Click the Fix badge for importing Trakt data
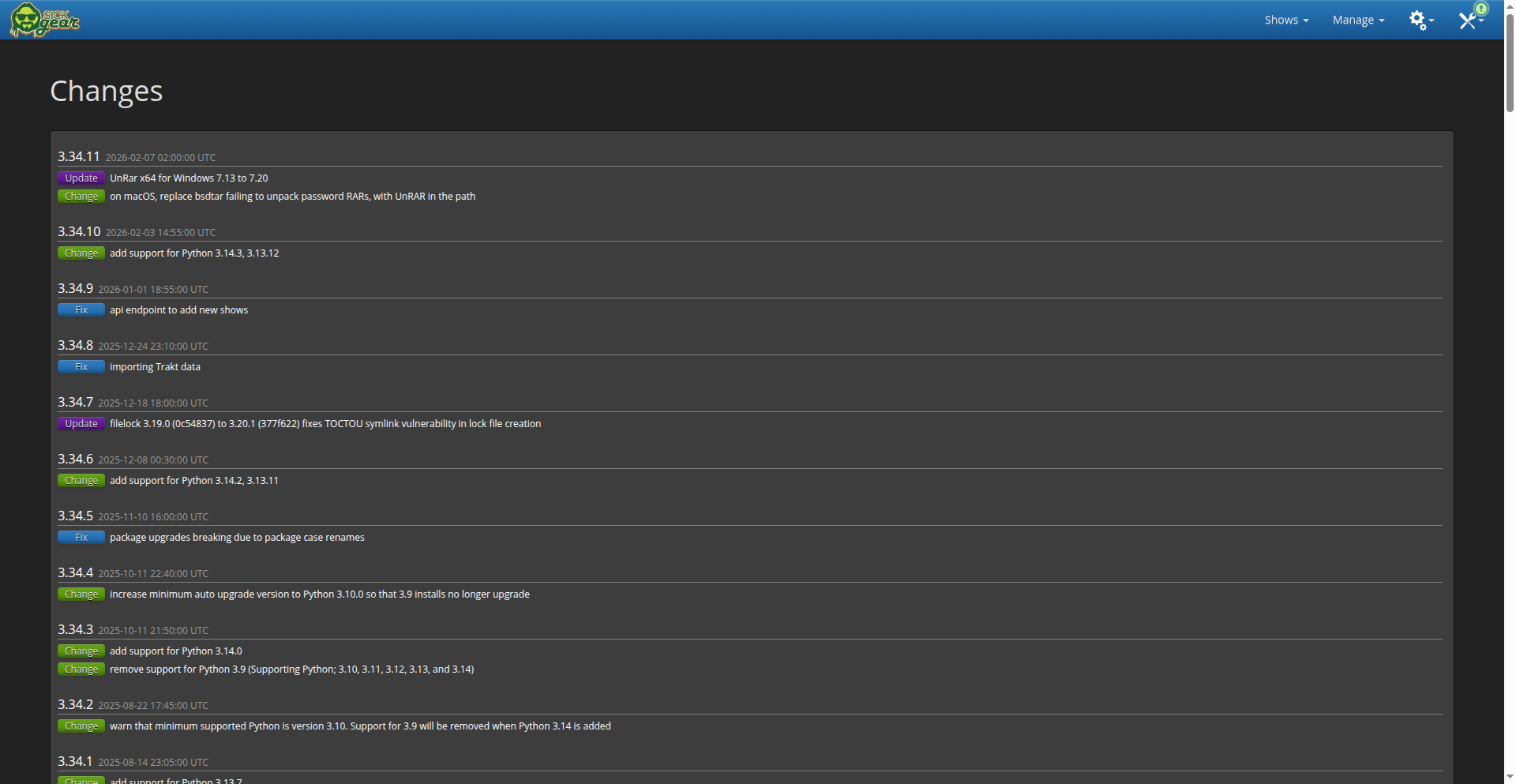The width and height of the screenshot is (1516, 784). [x=81, y=367]
